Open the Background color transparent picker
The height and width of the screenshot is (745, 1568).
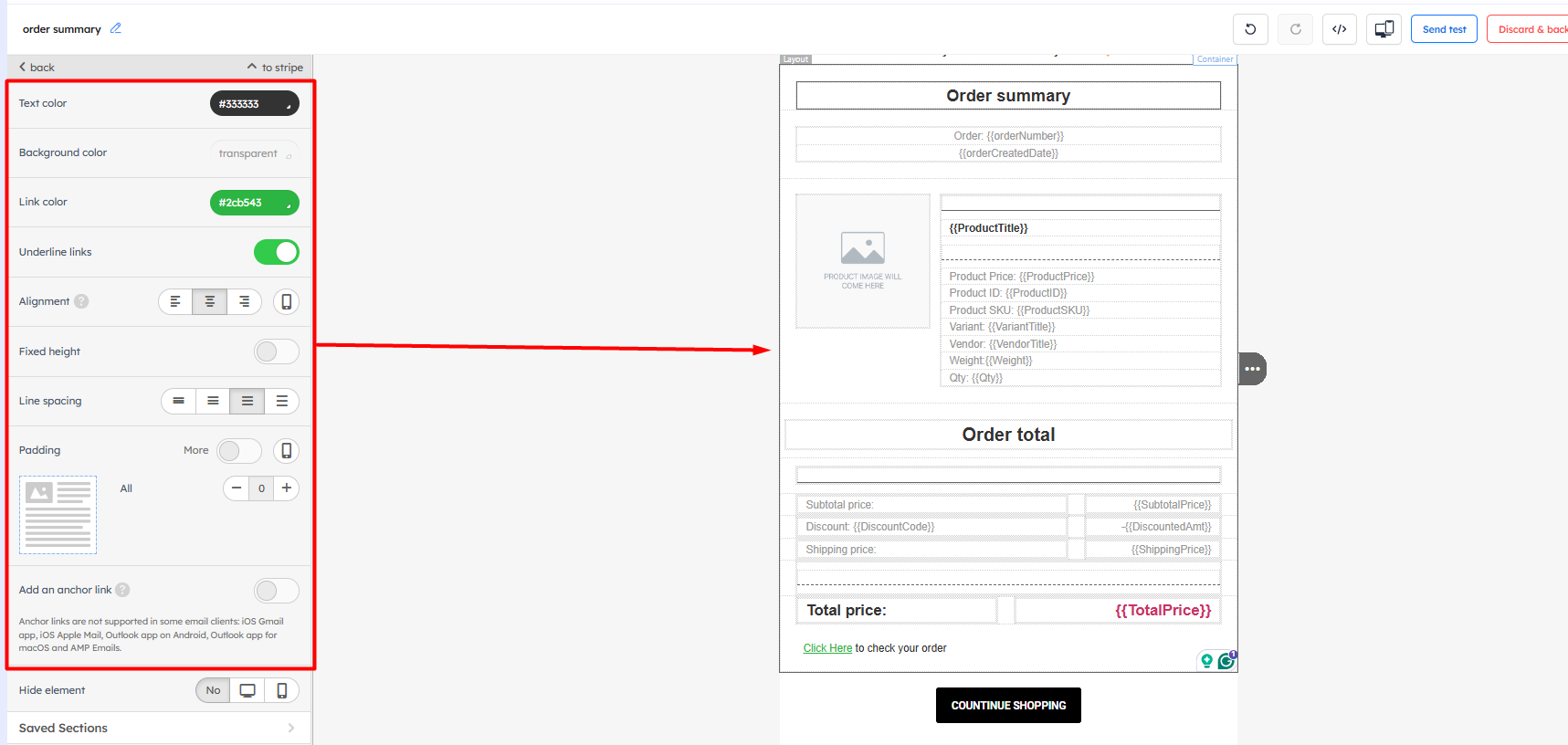coord(254,153)
